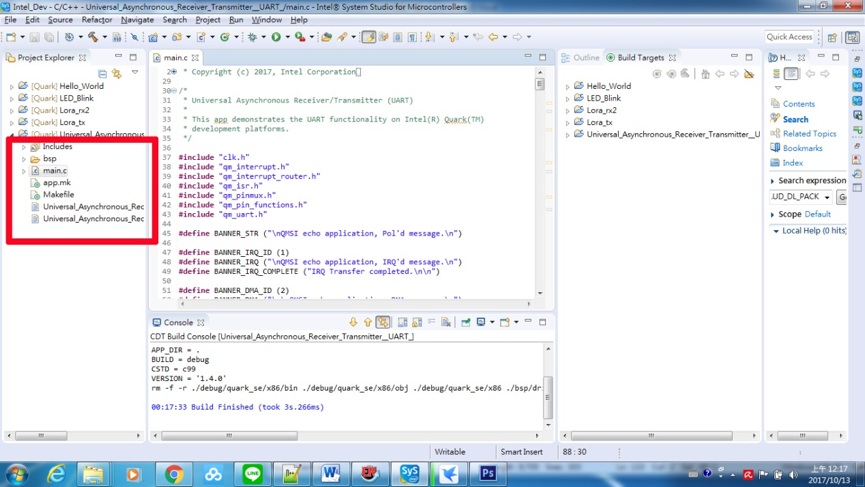Click the Console scroll-down arrow icon (next error)

coord(353,322)
